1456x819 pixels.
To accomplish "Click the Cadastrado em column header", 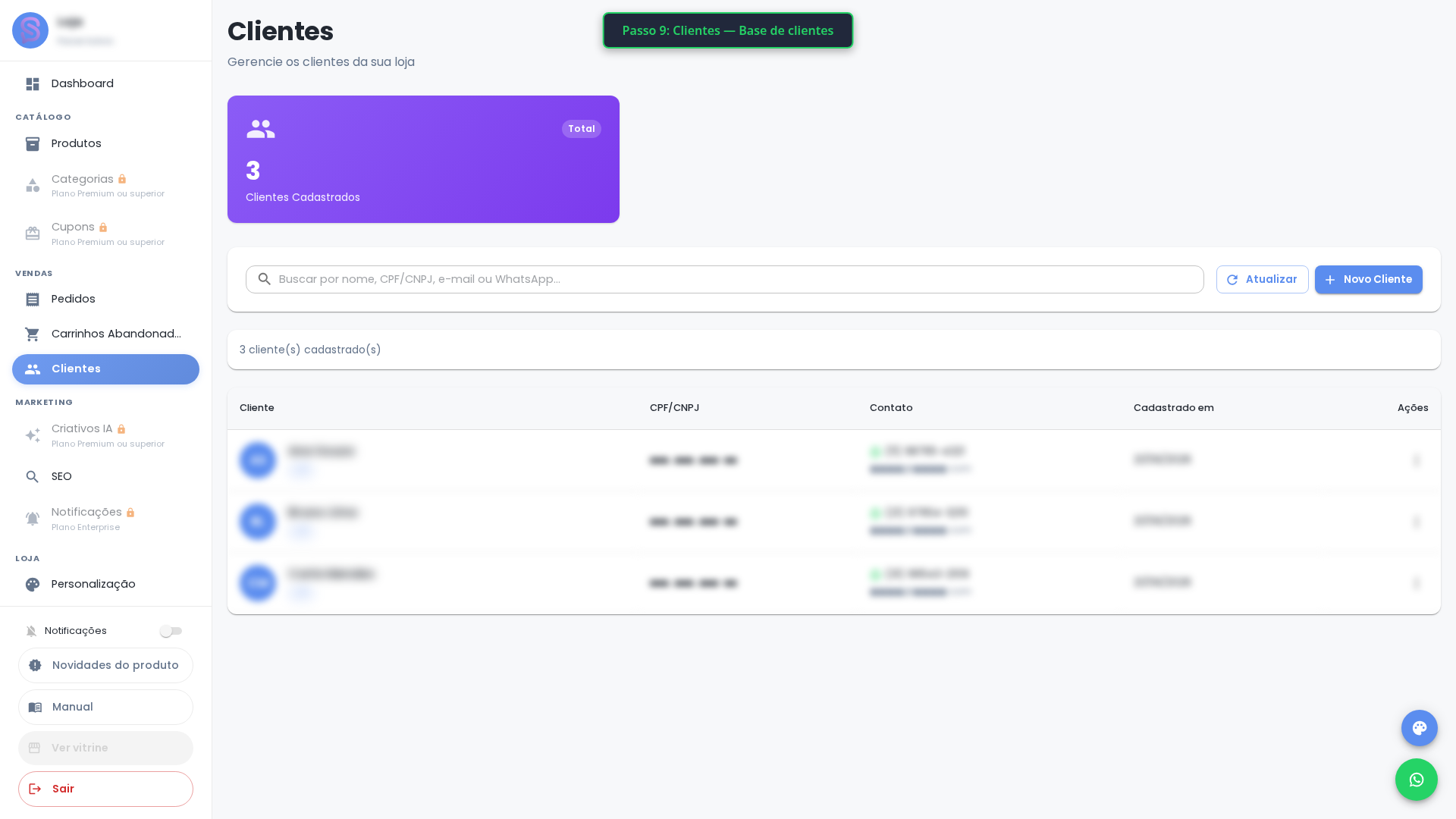I will coord(1173,408).
